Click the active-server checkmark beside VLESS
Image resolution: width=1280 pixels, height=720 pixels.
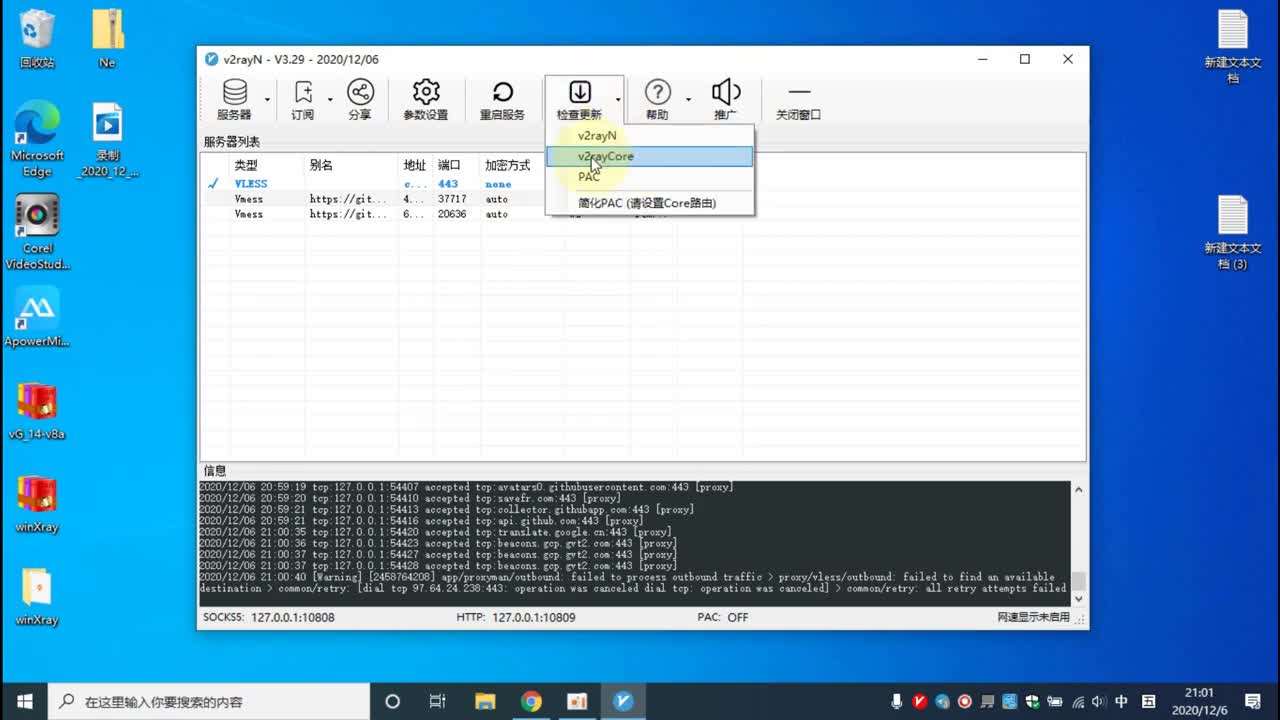pos(213,184)
